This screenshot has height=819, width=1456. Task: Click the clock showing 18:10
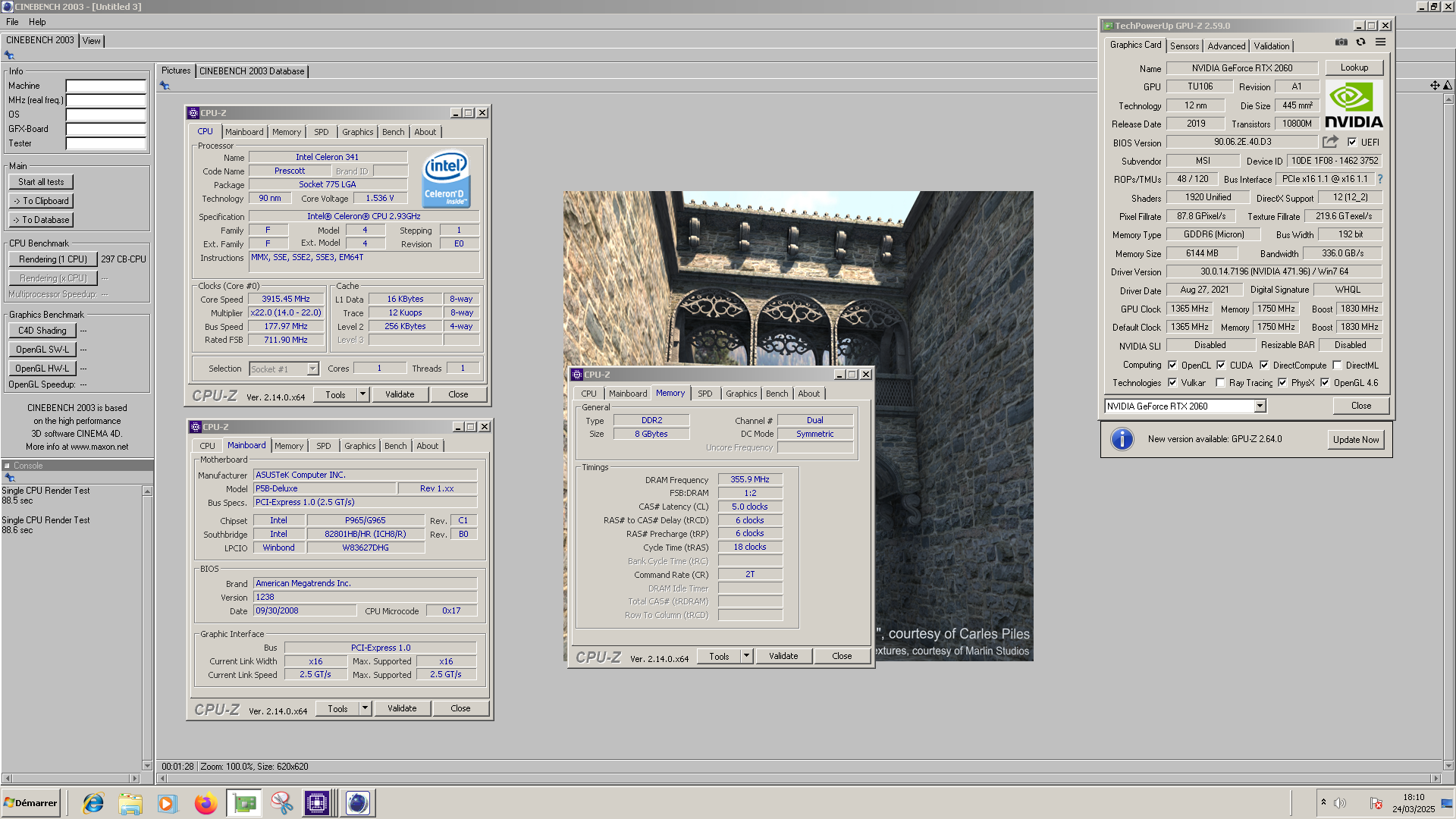[1414, 797]
